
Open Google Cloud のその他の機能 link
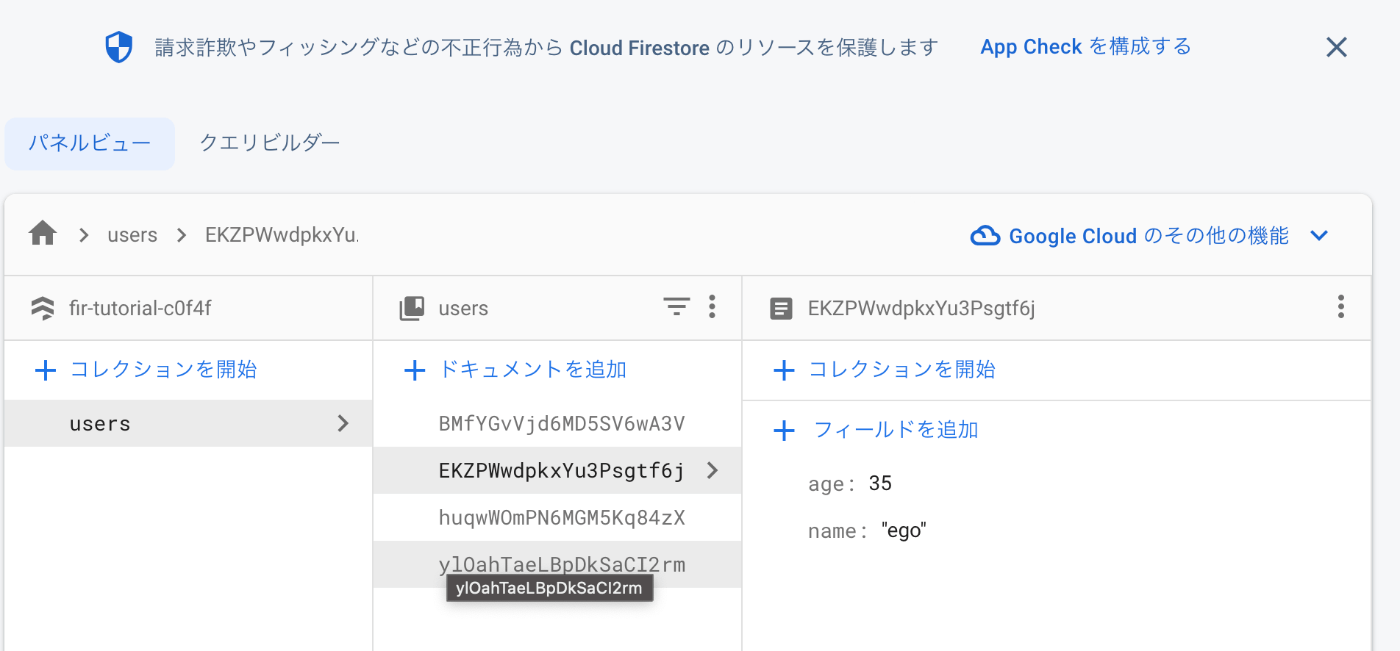(1148, 236)
